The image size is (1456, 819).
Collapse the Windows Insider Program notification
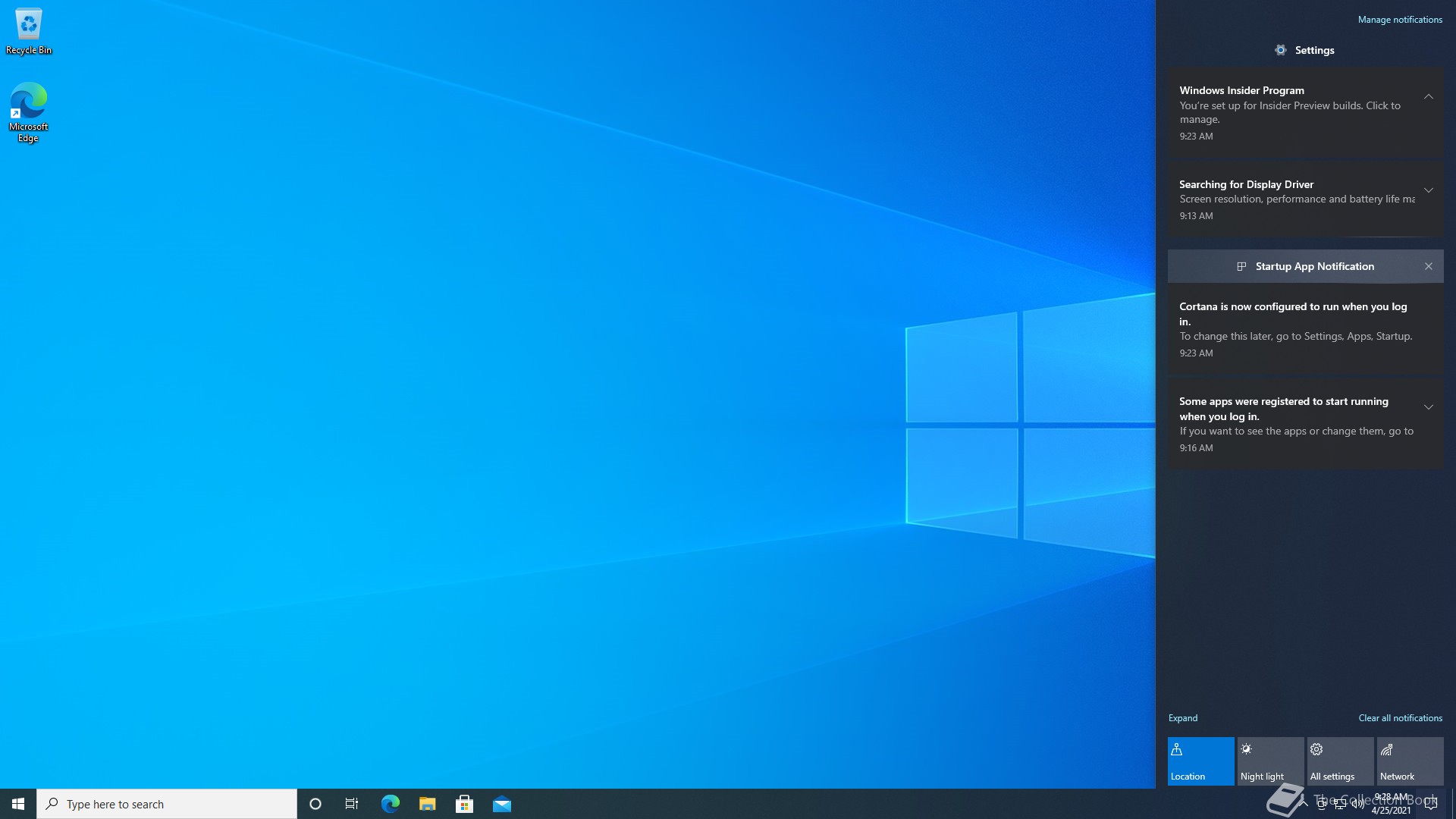click(x=1428, y=96)
